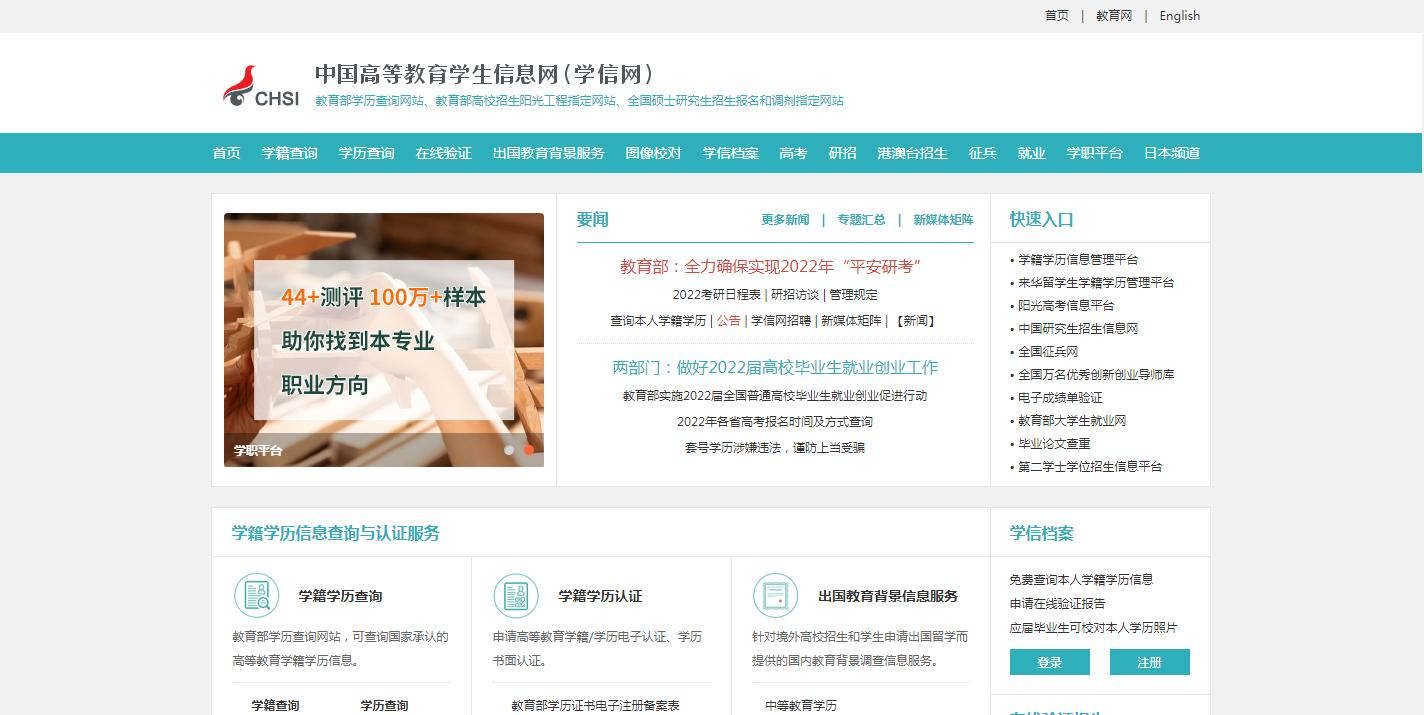This screenshot has width=1424, height=715.
Task: Open the 学籍学历认证 service icon
Action: point(516,595)
